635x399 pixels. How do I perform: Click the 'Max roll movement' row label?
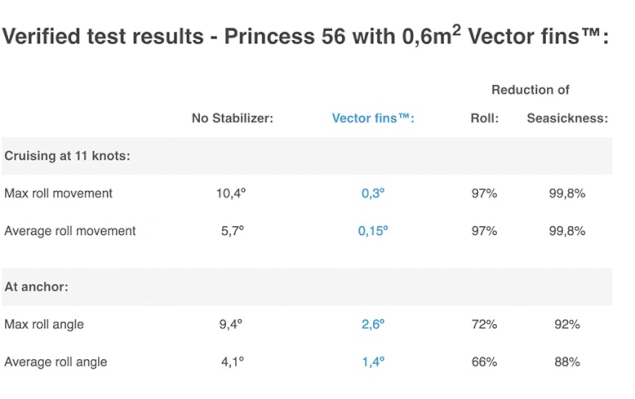click(x=58, y=193)
